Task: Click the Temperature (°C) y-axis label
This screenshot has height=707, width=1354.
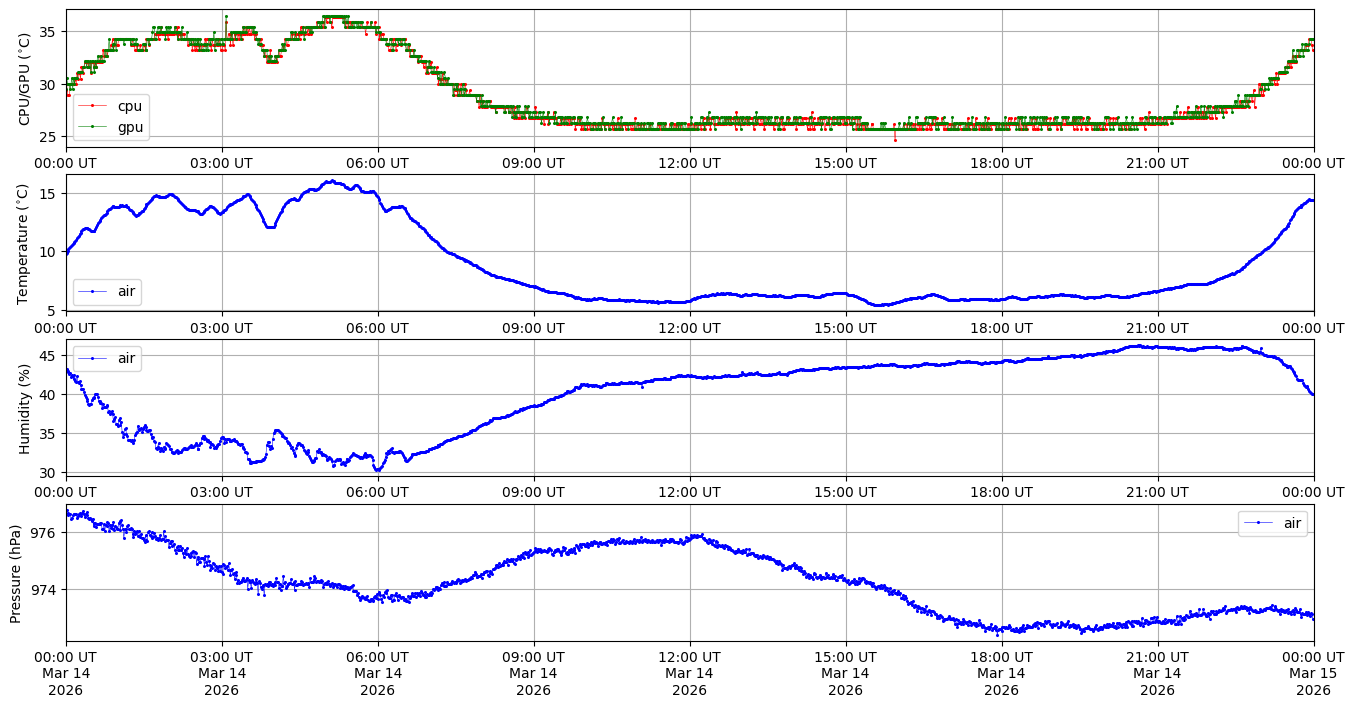Action: [x=25, y=243]
